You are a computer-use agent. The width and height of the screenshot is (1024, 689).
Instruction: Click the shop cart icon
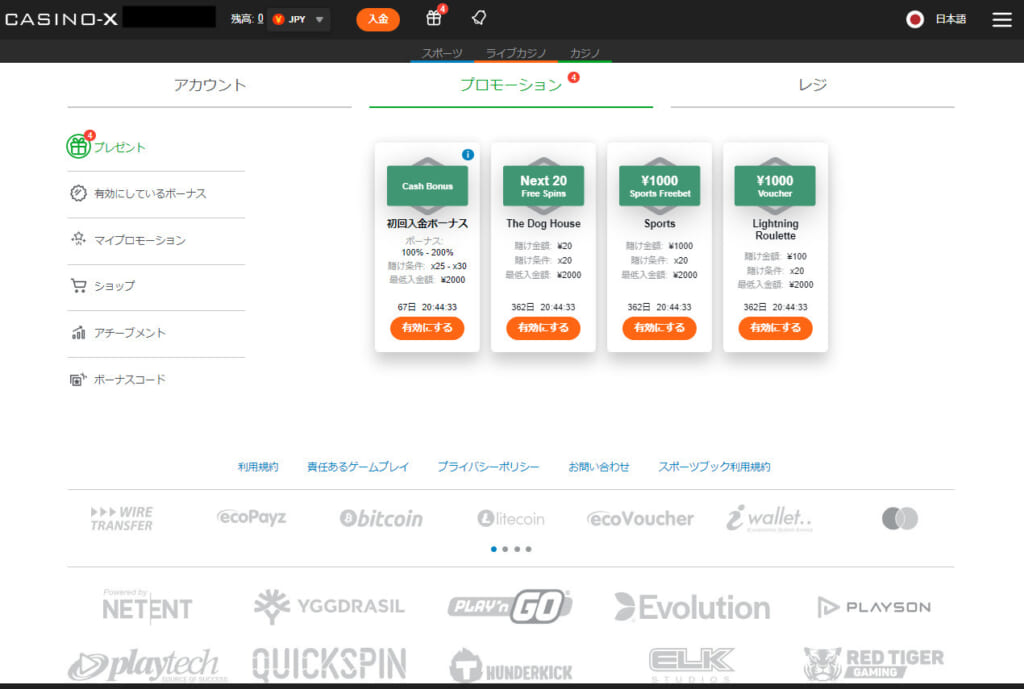coord(78,286)
